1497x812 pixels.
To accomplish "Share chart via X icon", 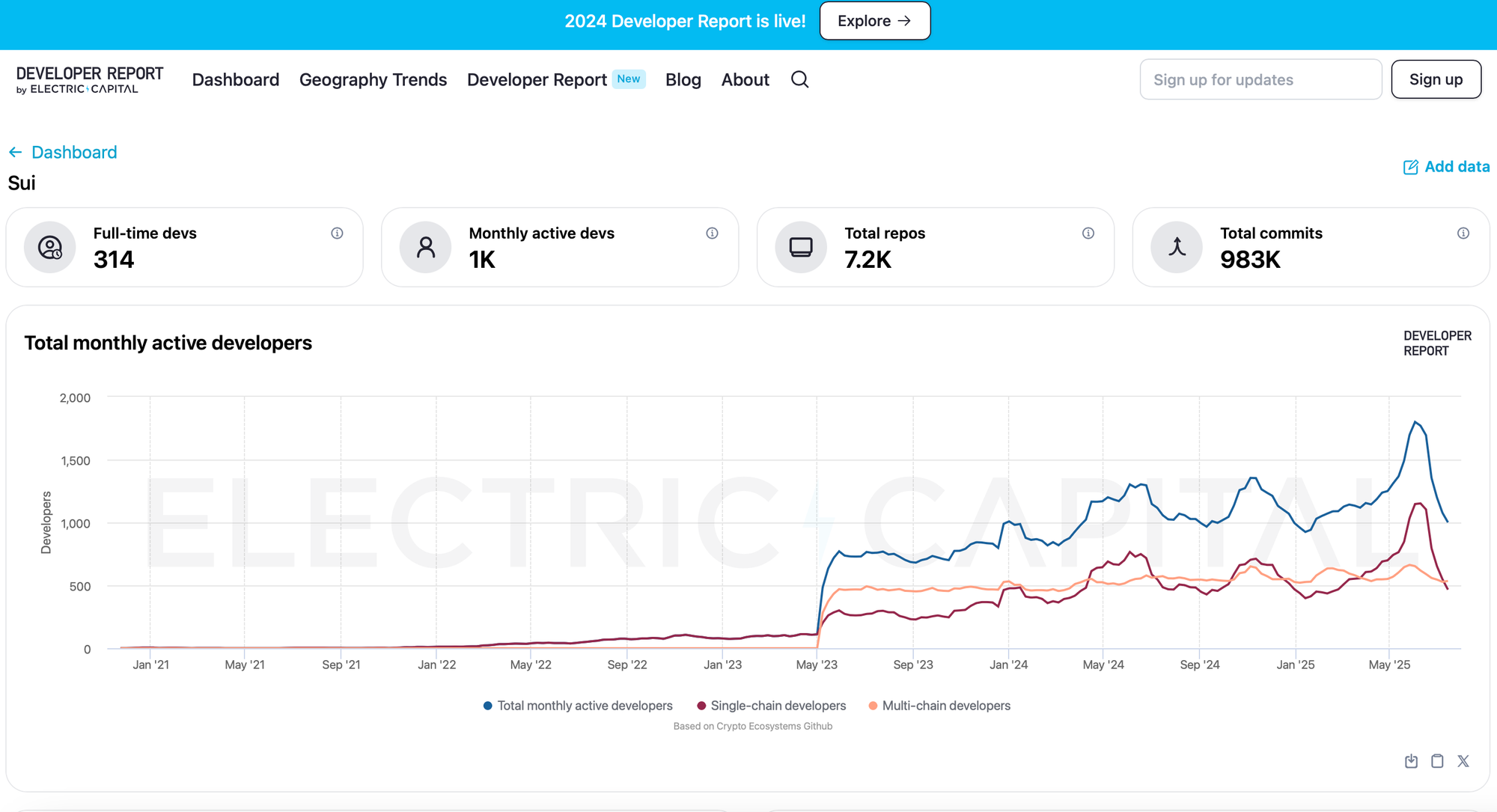I will click(1463, 761).
